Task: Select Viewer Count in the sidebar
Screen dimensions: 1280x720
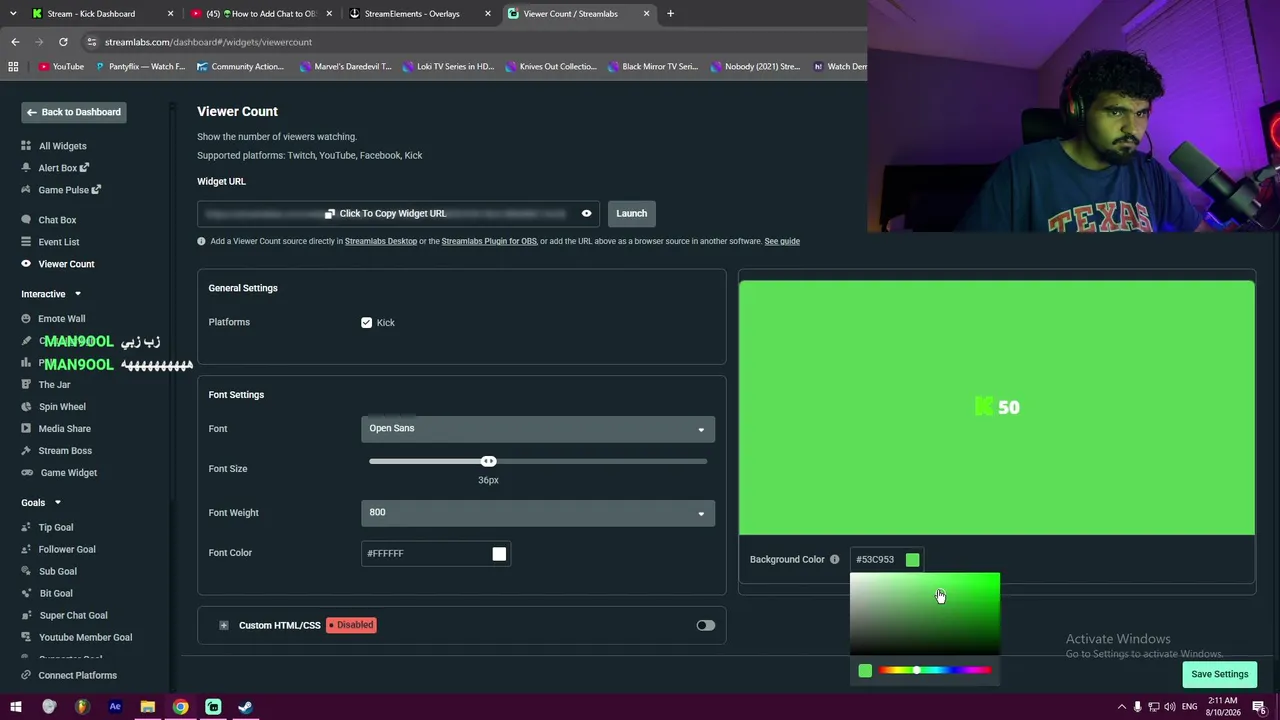Action: (x=66, y=264)
